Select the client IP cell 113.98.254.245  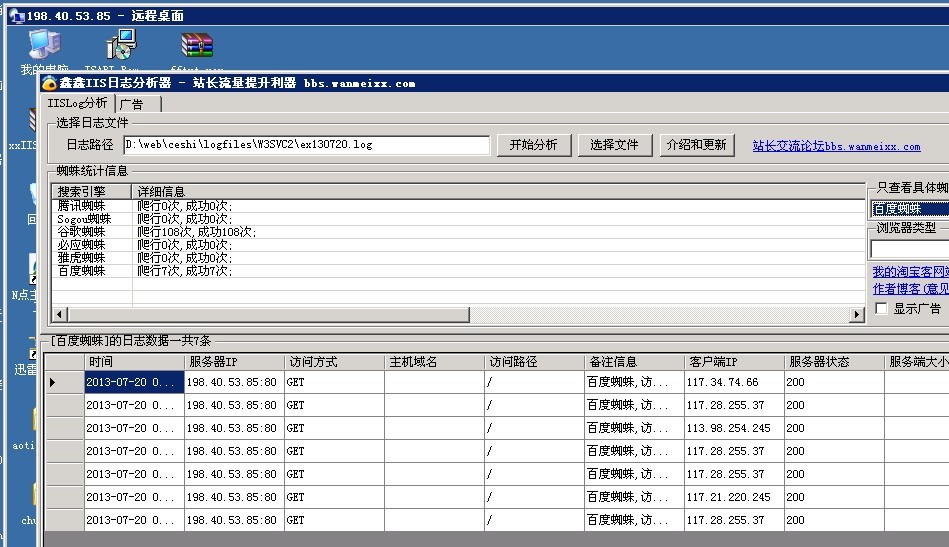pyautogui.click(x=734, y=428)
